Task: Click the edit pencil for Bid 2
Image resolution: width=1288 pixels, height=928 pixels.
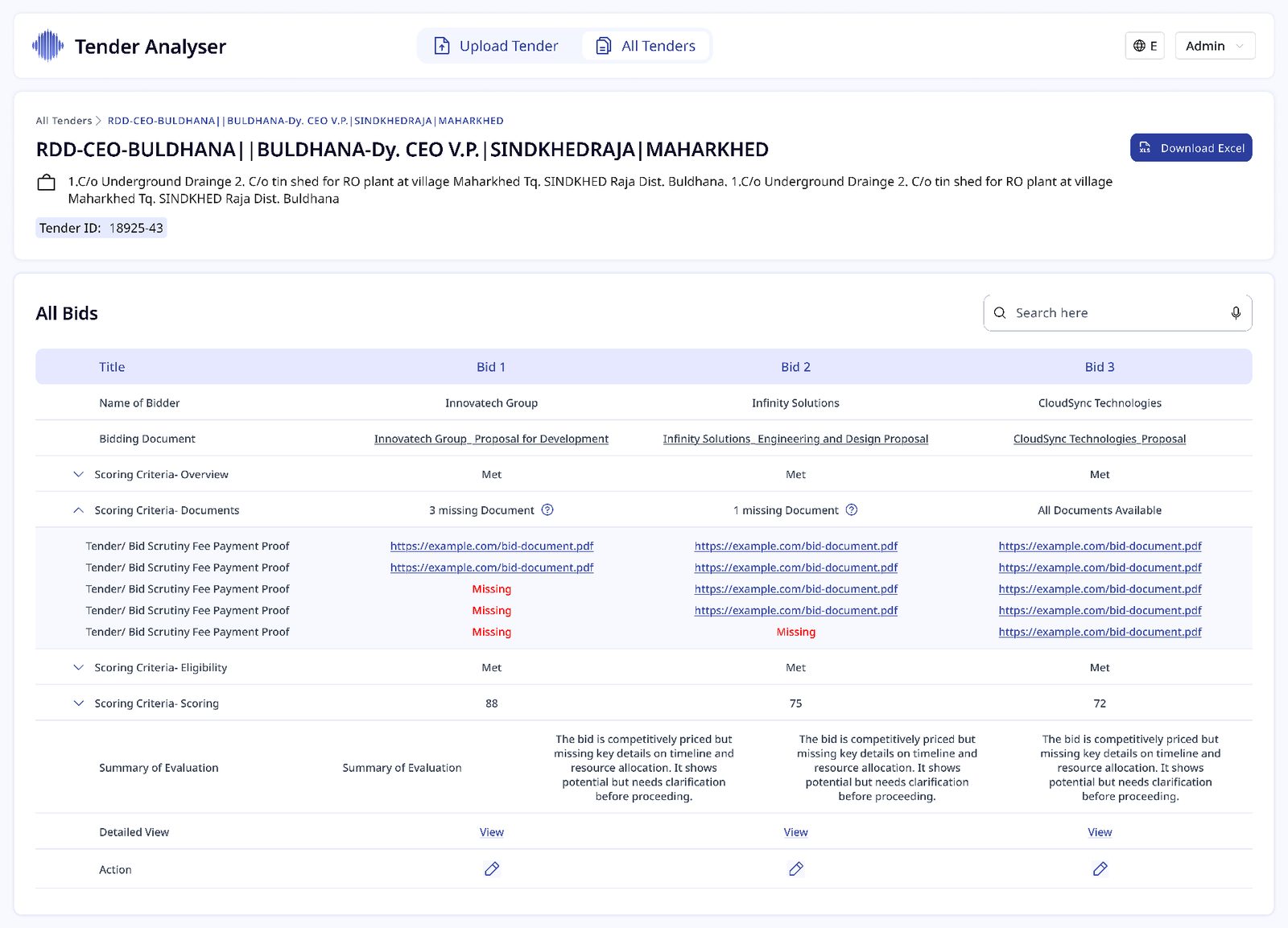Action: pyautogui.click(x=796, y=868)
